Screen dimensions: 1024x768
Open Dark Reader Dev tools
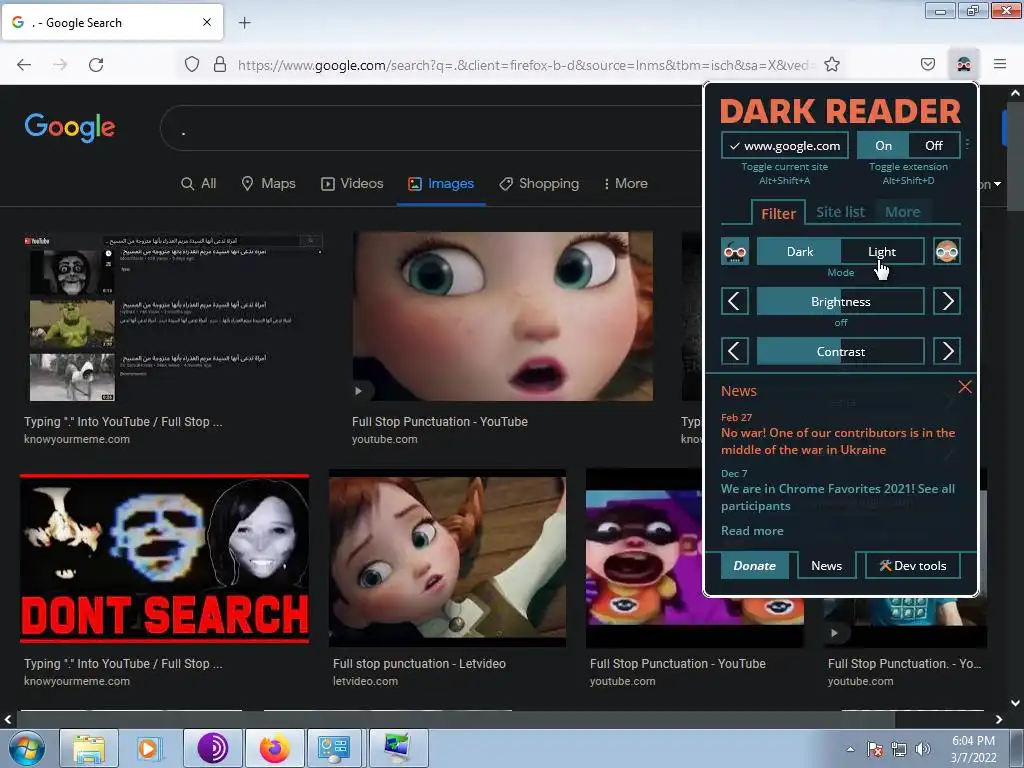coord(912,566)
